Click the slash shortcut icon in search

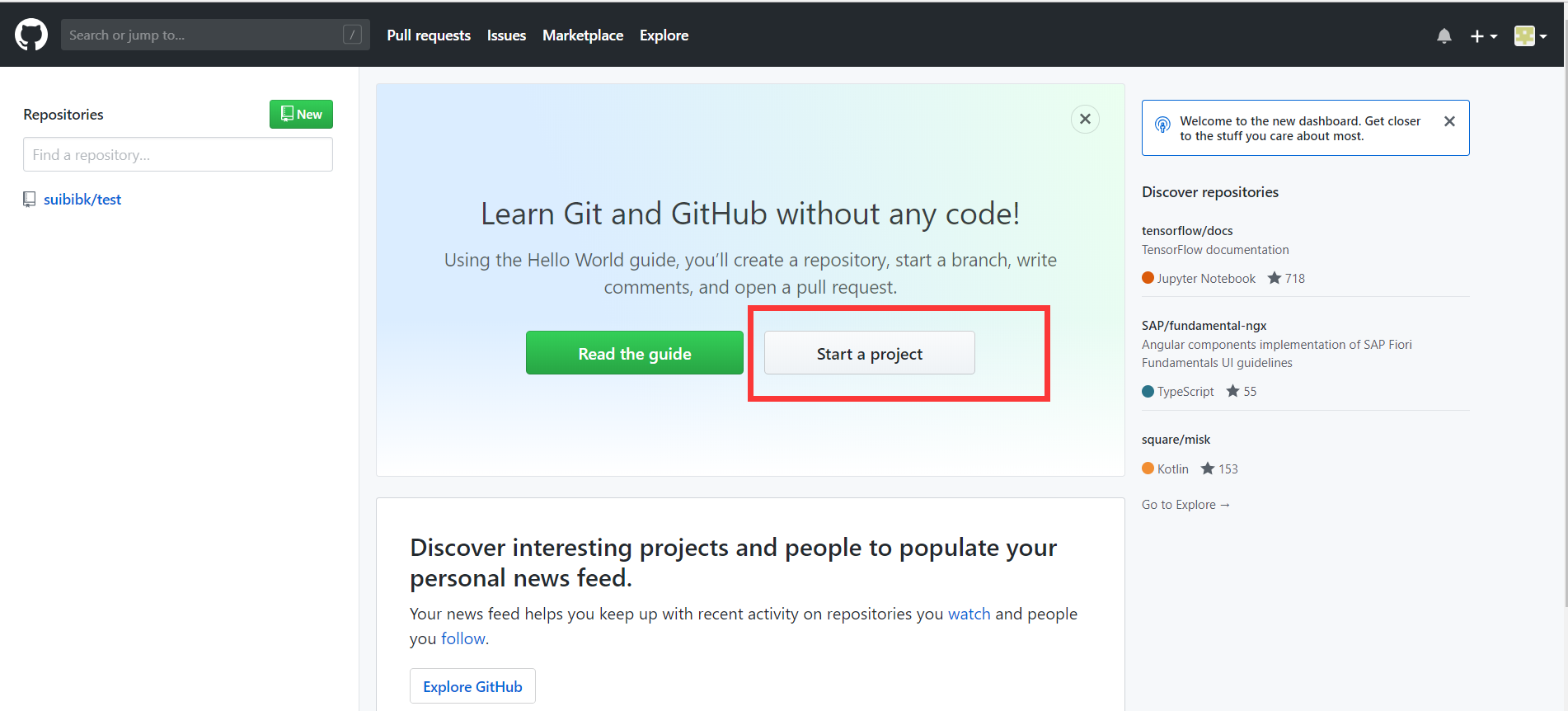(352, 35)
